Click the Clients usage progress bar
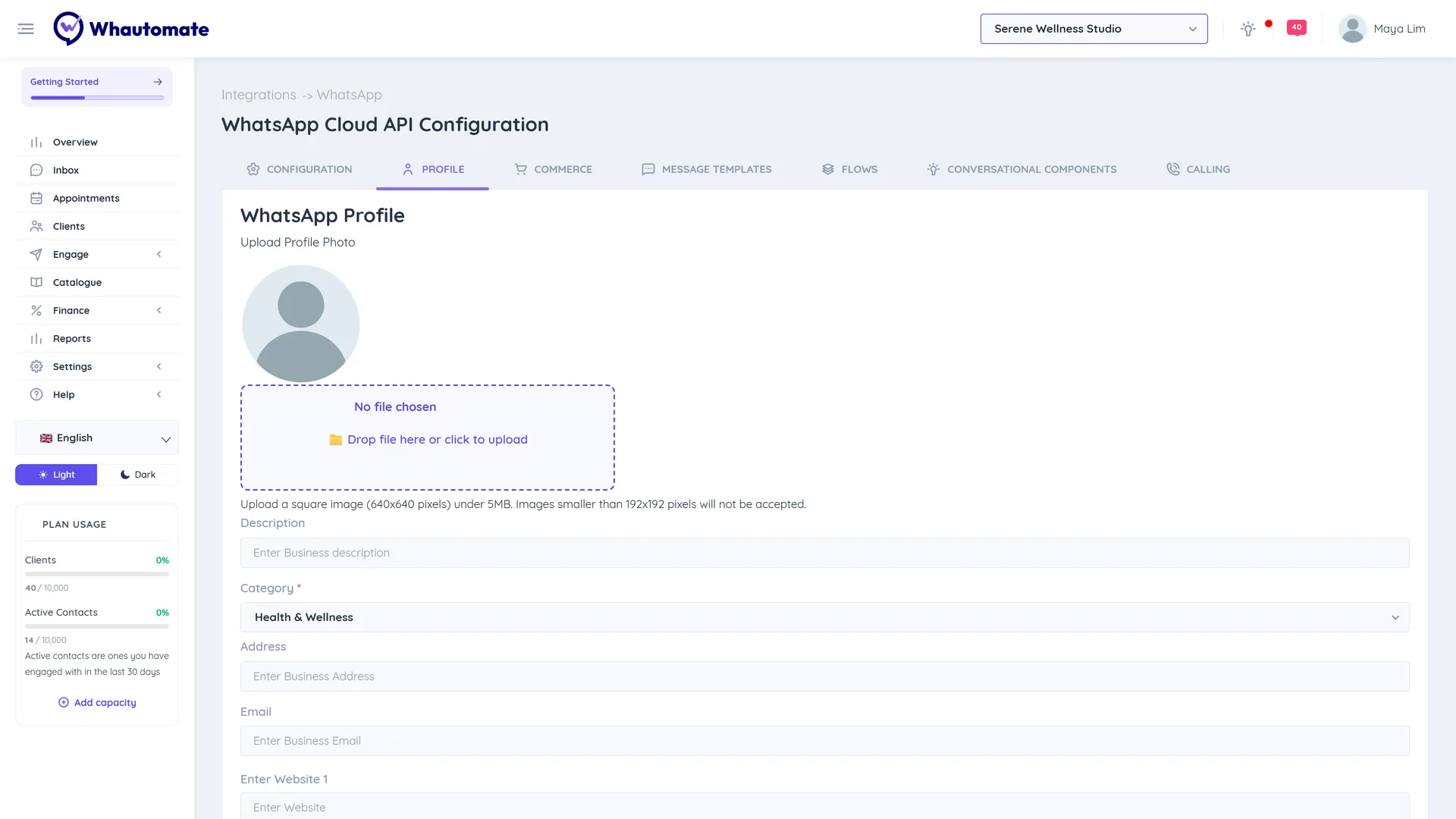 coord(97,574)
